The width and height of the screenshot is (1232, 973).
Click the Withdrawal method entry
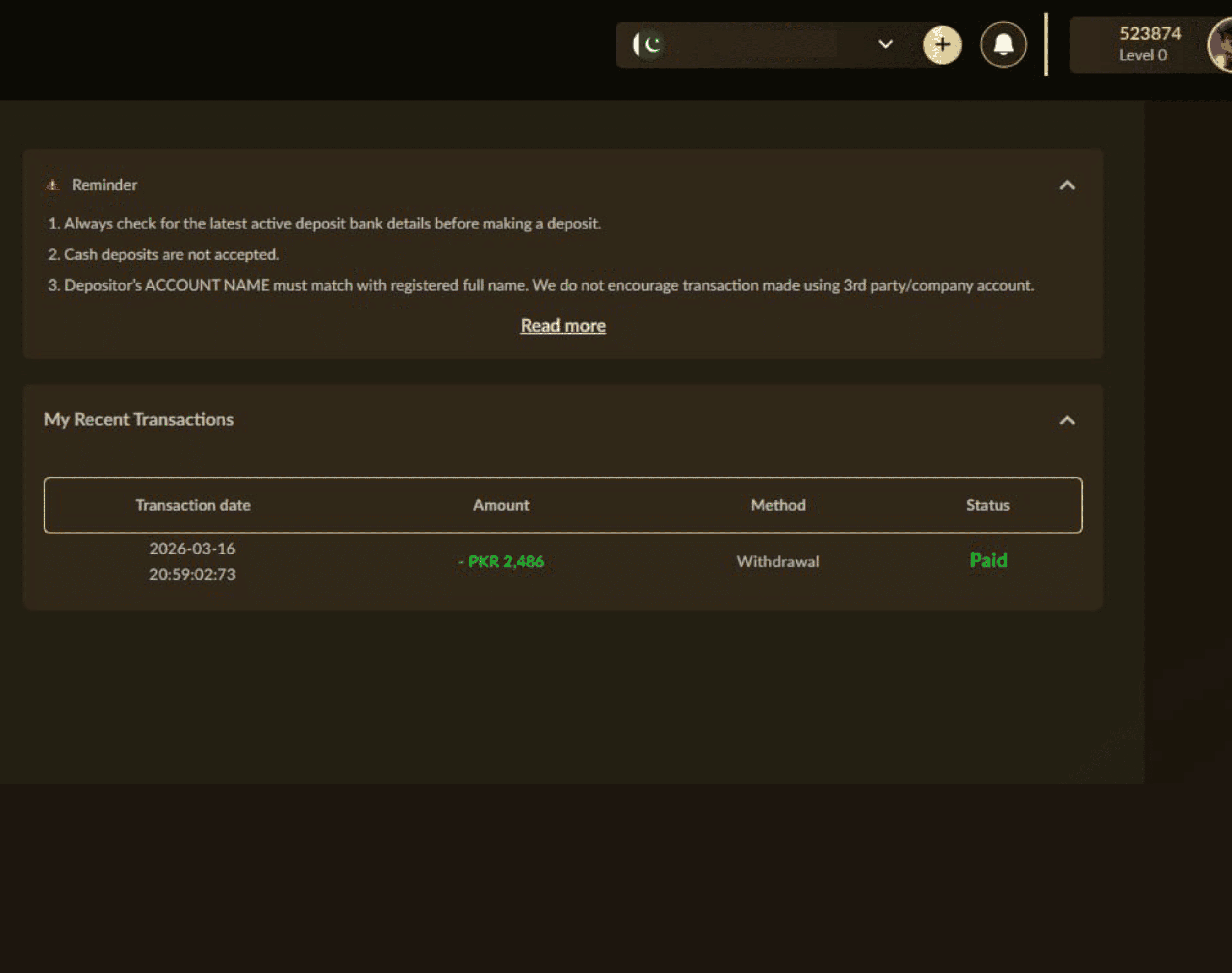coord(777,561)
